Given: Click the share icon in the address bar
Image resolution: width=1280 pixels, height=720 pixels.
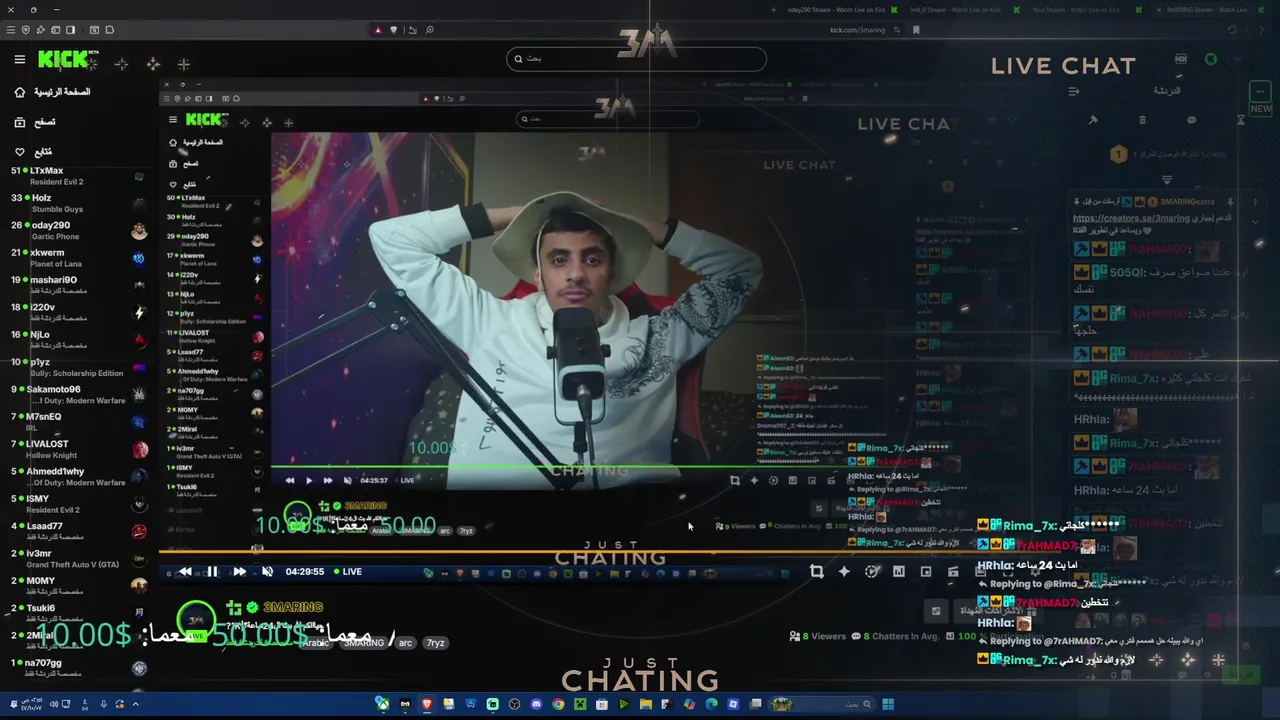Looking at the screenshot, I should coord(412,30).
